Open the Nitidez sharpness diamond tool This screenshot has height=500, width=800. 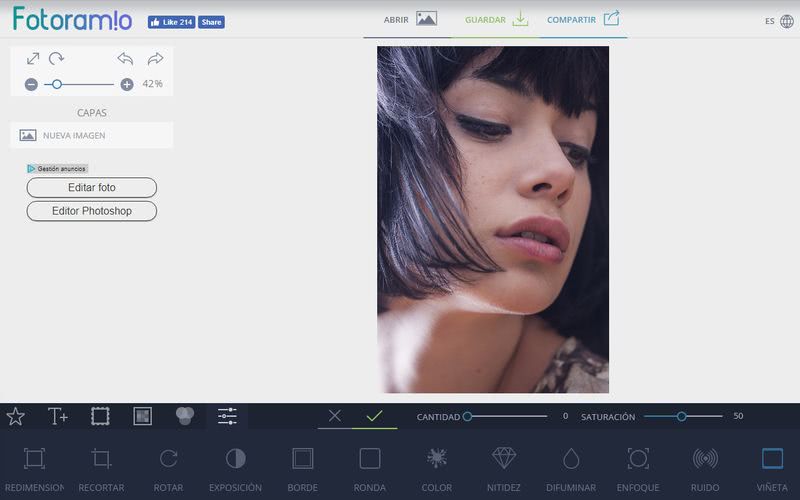tap(504, 469)
